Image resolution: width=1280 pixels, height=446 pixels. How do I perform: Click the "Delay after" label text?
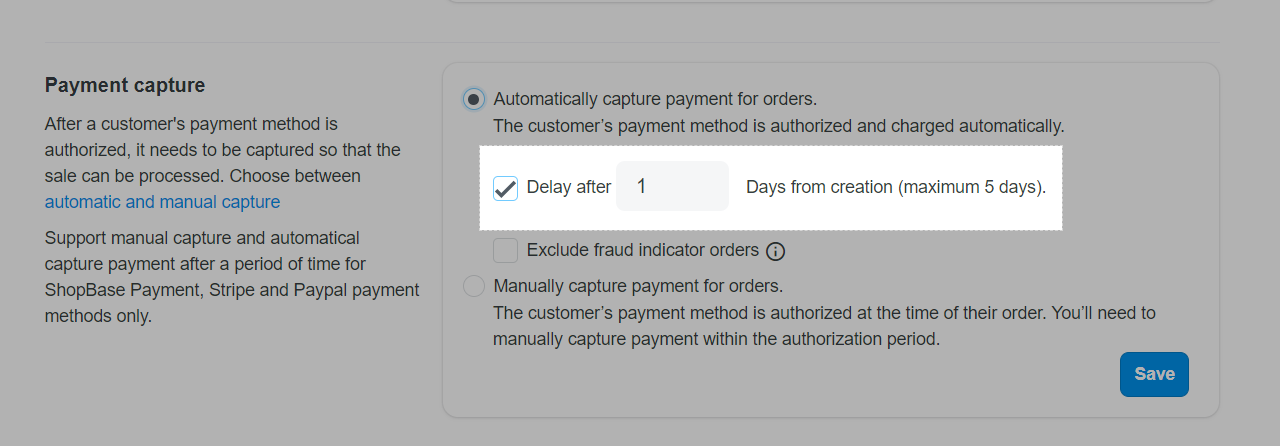[568, 187]
